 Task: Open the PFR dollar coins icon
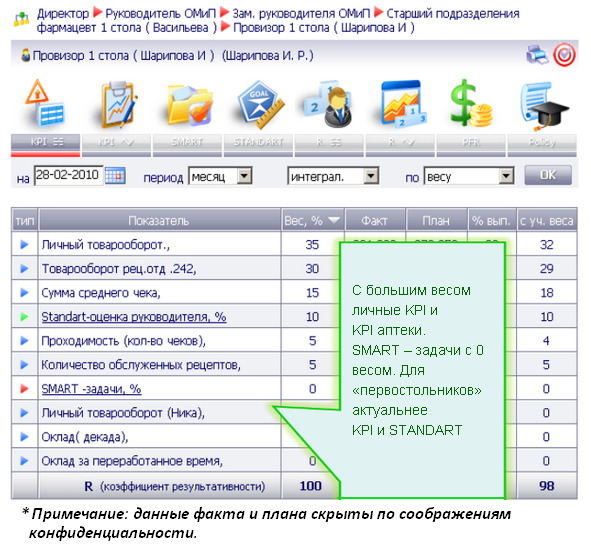tap(470, 103)
